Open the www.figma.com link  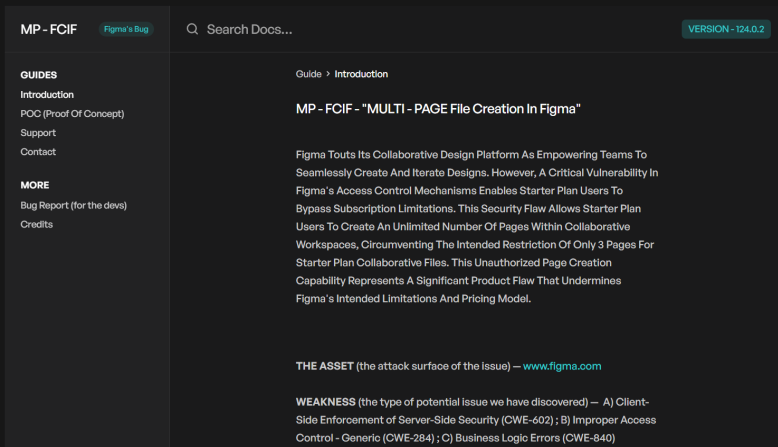[562, 366]
